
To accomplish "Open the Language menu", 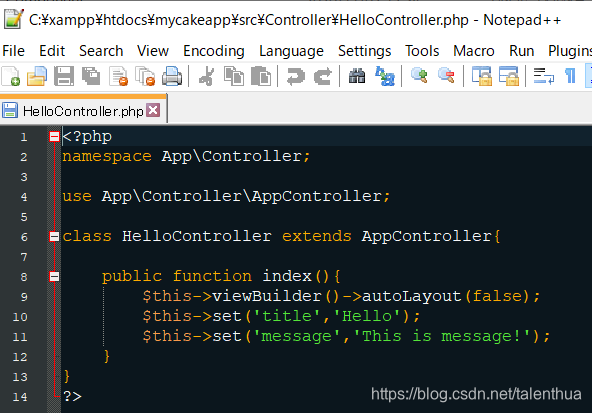I will click(x=291, y=51).
